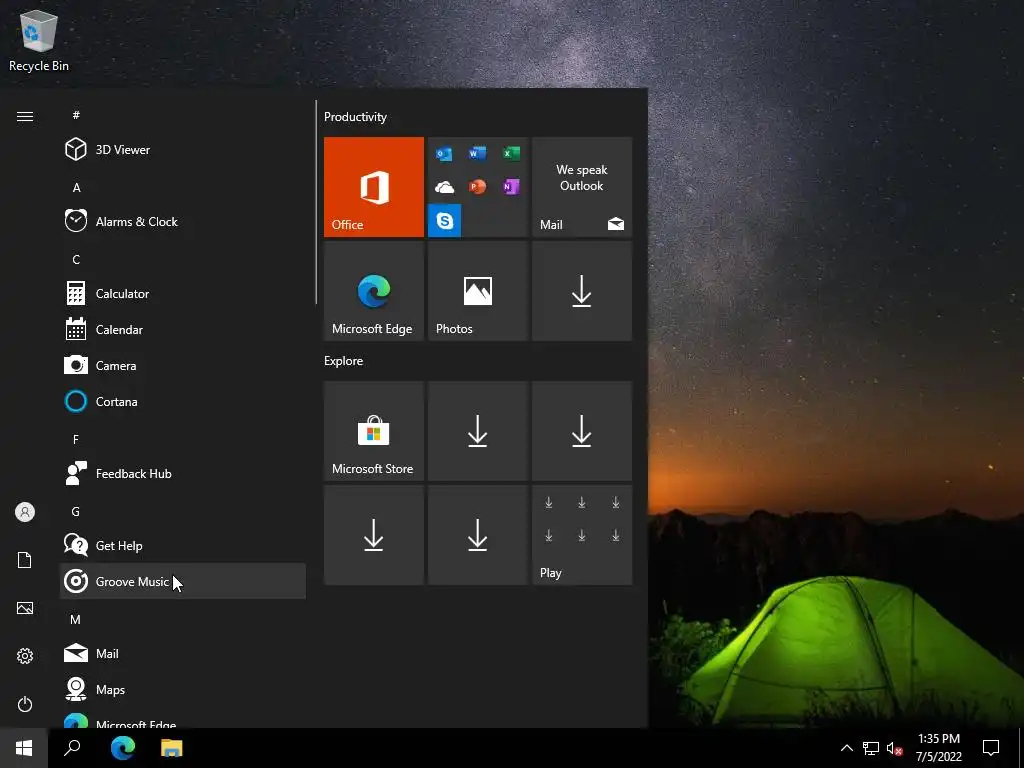Click the Explore group heading

(x=344, y=360)
